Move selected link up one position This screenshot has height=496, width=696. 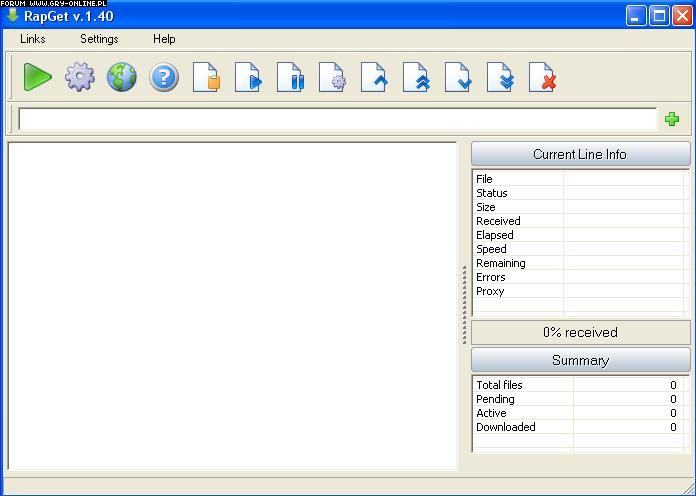(375, 77)
